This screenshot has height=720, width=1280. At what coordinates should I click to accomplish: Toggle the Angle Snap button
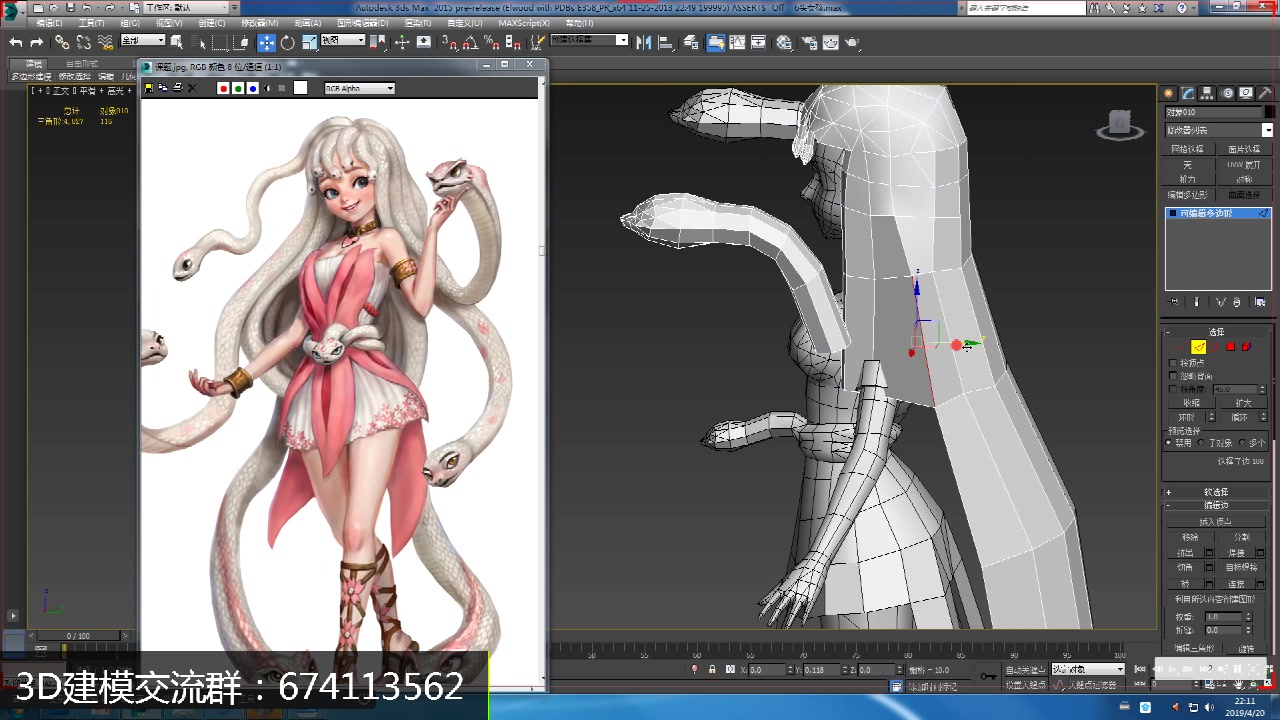(470, 42)
